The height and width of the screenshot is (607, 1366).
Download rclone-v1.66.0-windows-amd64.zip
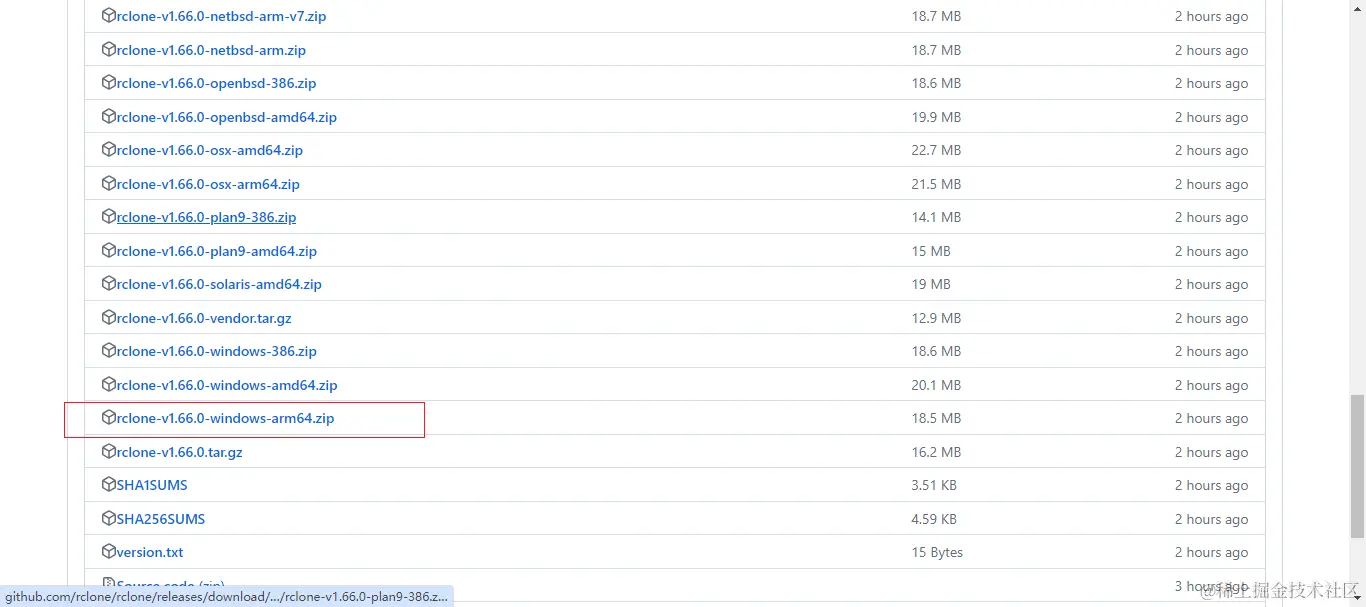point(227,385)
